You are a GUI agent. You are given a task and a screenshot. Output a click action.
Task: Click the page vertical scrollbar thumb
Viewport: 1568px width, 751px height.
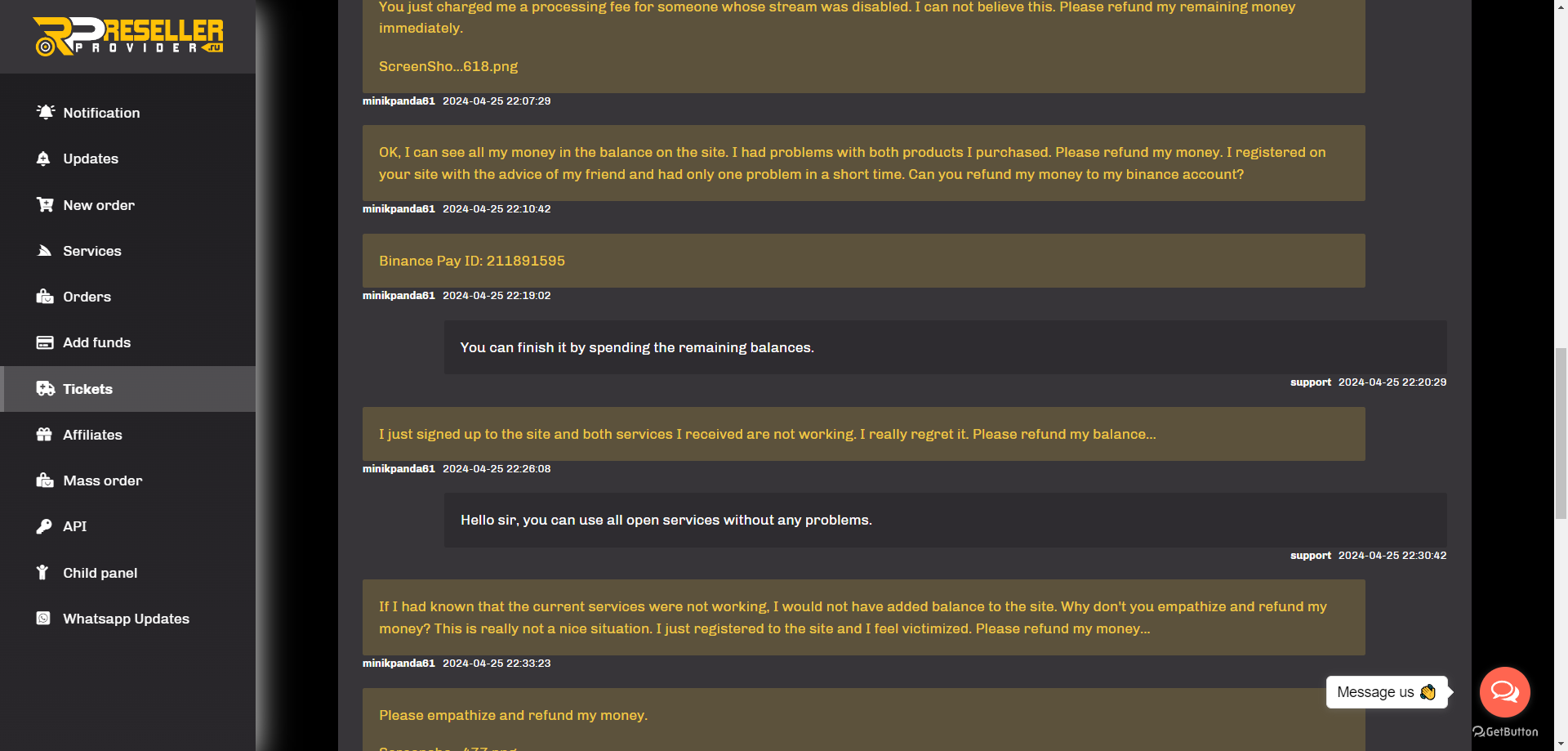coord(1561,433)
